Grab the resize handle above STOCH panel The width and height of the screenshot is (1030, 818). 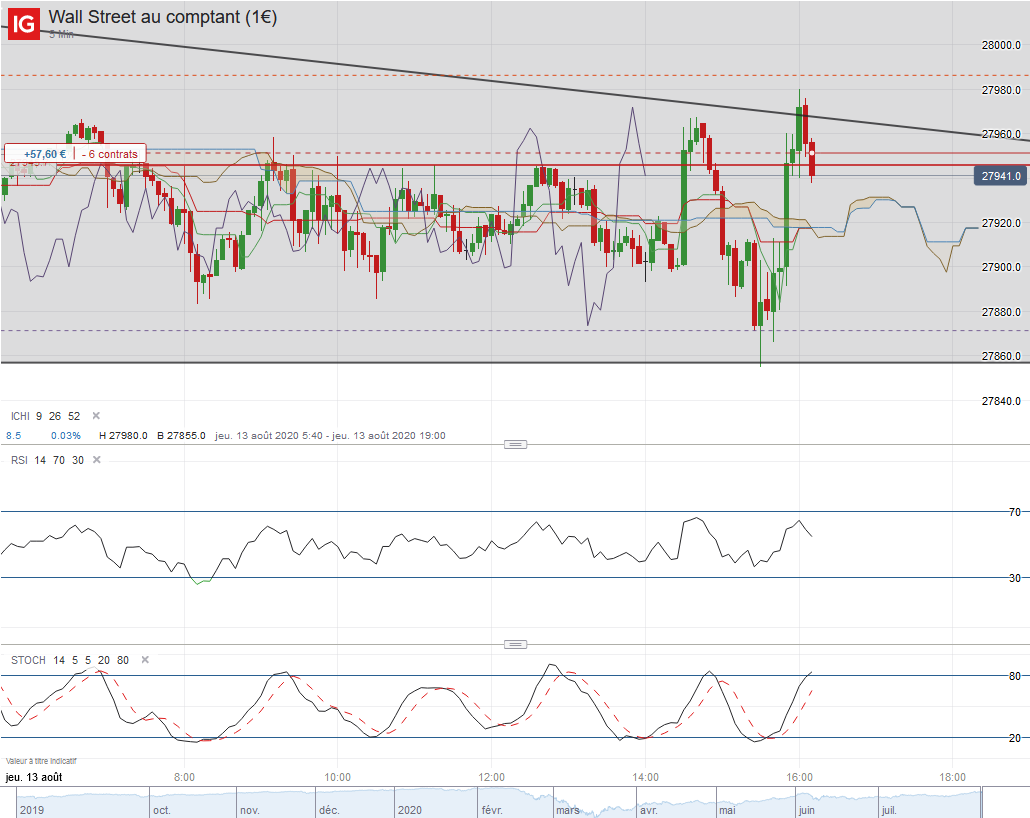pyautogui.click(x=515, y=645)
